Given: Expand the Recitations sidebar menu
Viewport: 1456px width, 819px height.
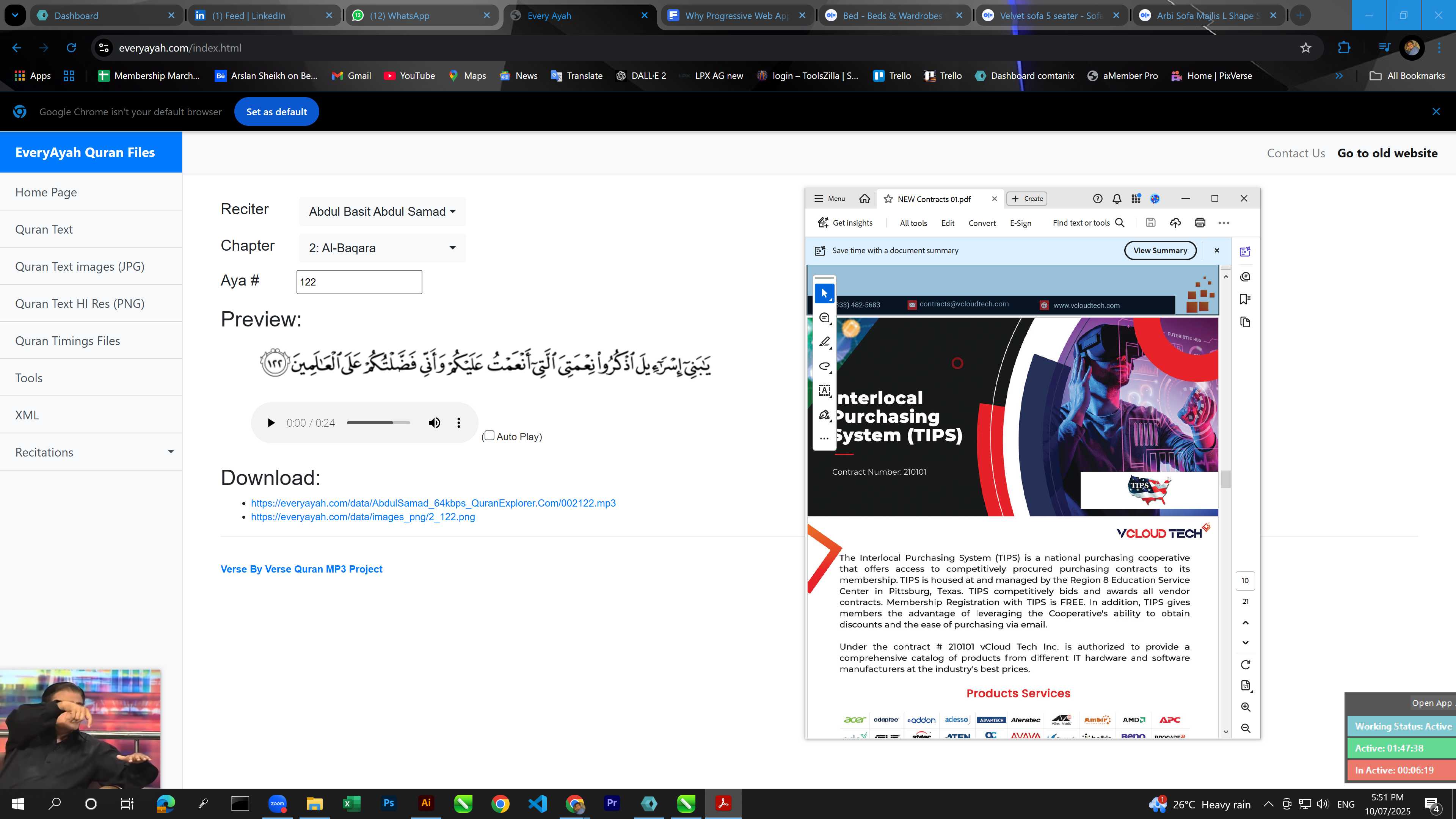Looking at the screenshot, I should pyautogui.click(x=91, y=452).
